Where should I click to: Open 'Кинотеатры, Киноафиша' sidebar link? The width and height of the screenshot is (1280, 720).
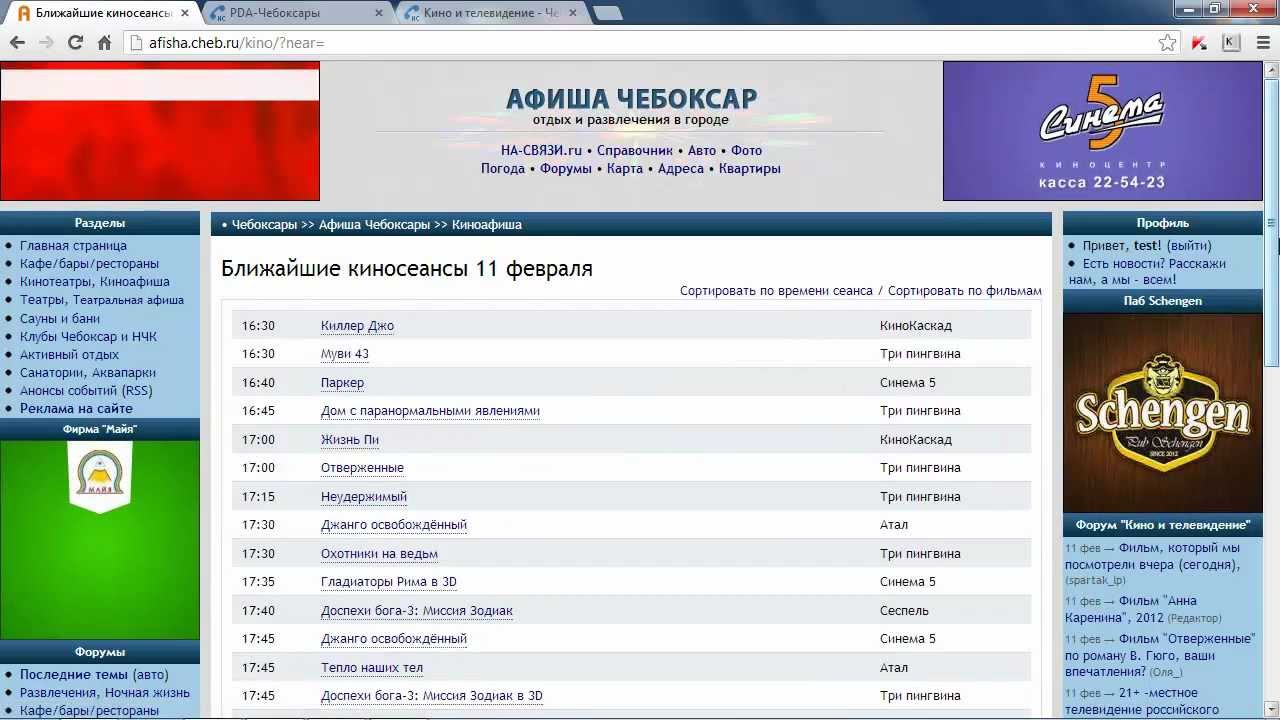click(95, 282)
